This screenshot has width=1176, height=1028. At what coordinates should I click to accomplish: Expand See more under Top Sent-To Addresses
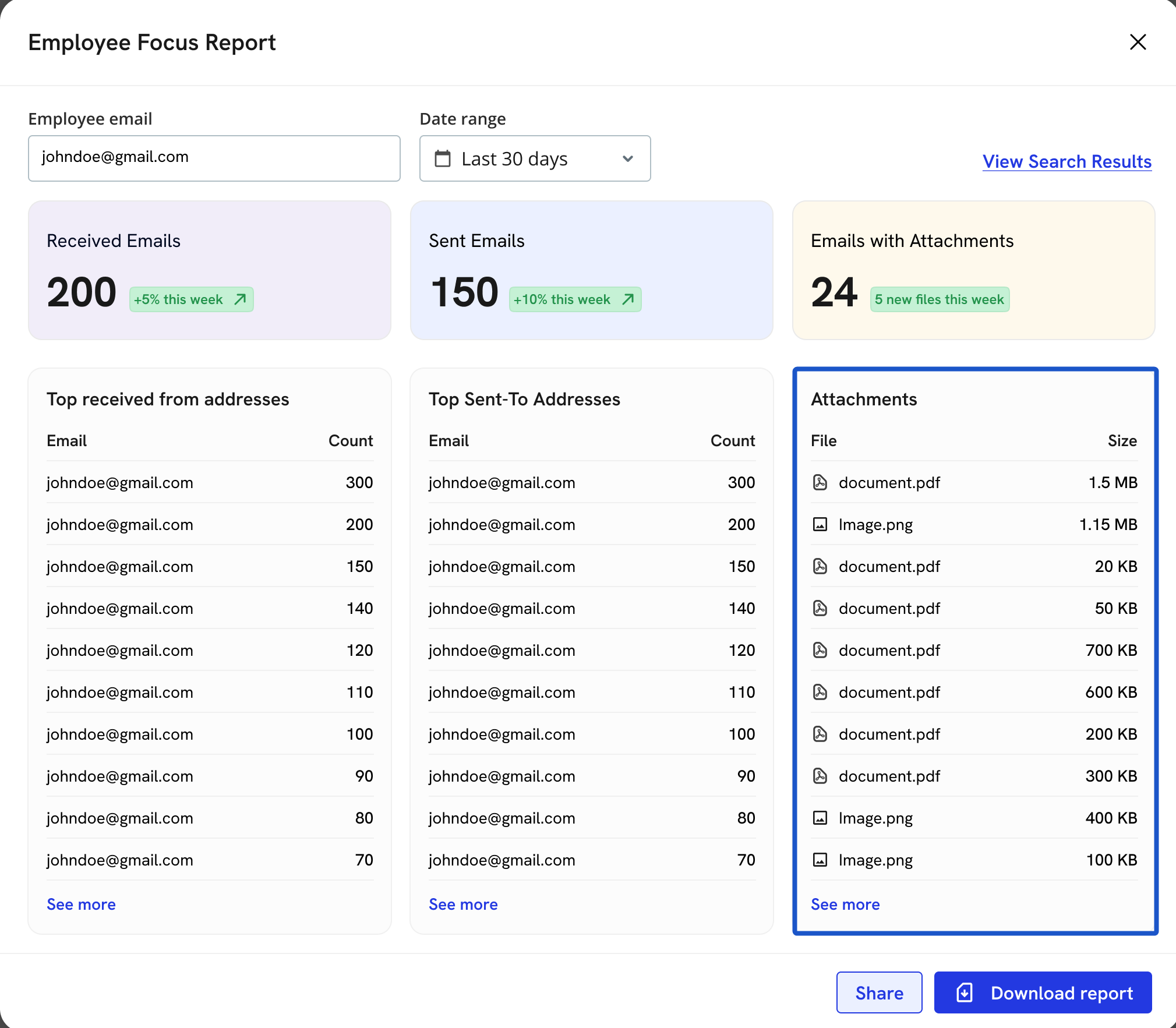pyautogui.click(x=463, y=904)
